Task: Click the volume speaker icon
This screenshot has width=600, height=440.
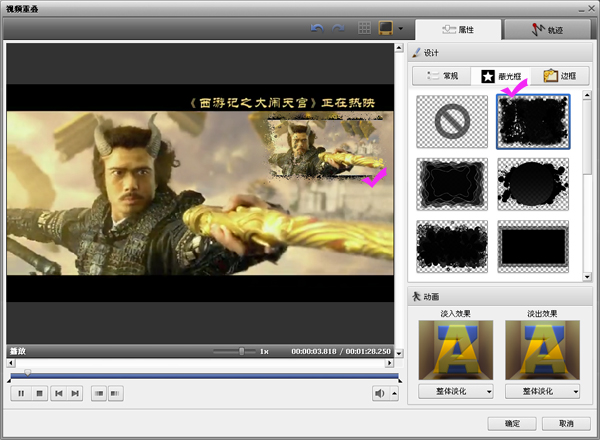Action: pyautogui.click(x=380, y=393)
